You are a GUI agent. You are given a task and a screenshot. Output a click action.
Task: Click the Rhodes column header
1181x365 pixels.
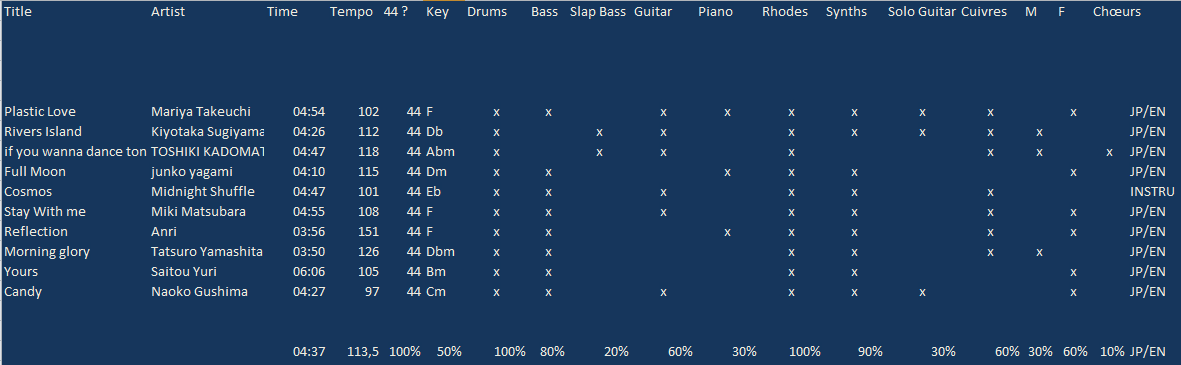point(785,12)
